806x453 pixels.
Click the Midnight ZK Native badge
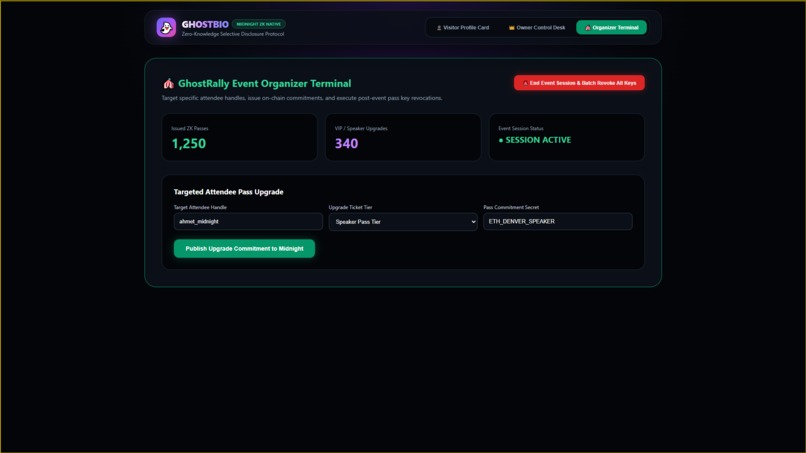click(x=259, y=24)
